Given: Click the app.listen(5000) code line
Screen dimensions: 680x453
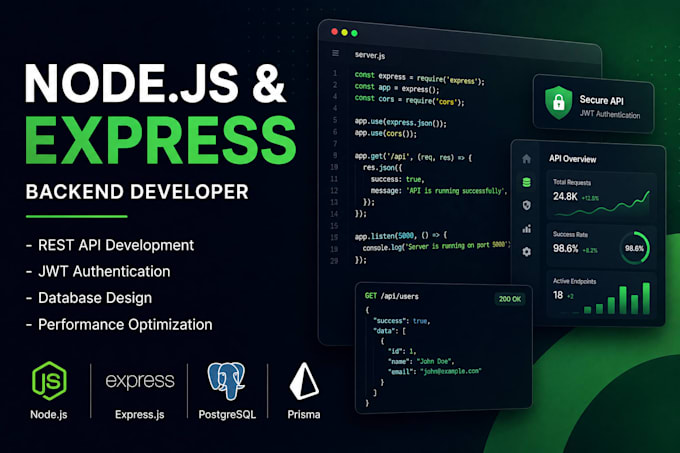Looking at the screenshot, I should pyautogui.click(x=401, y=236).
